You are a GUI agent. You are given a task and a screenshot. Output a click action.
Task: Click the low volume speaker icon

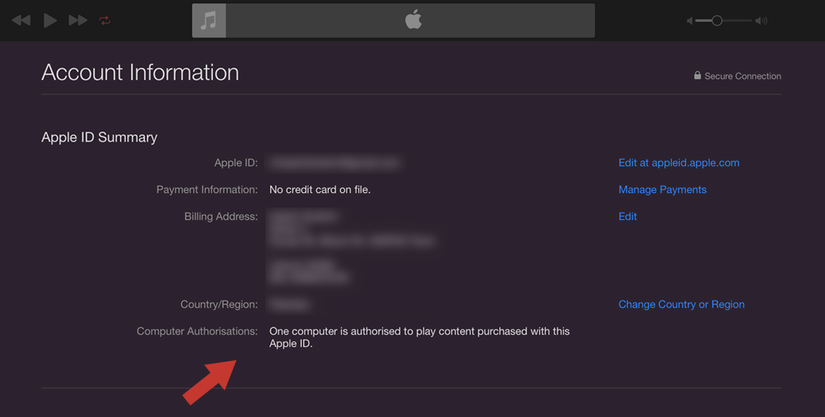(689, 20)
